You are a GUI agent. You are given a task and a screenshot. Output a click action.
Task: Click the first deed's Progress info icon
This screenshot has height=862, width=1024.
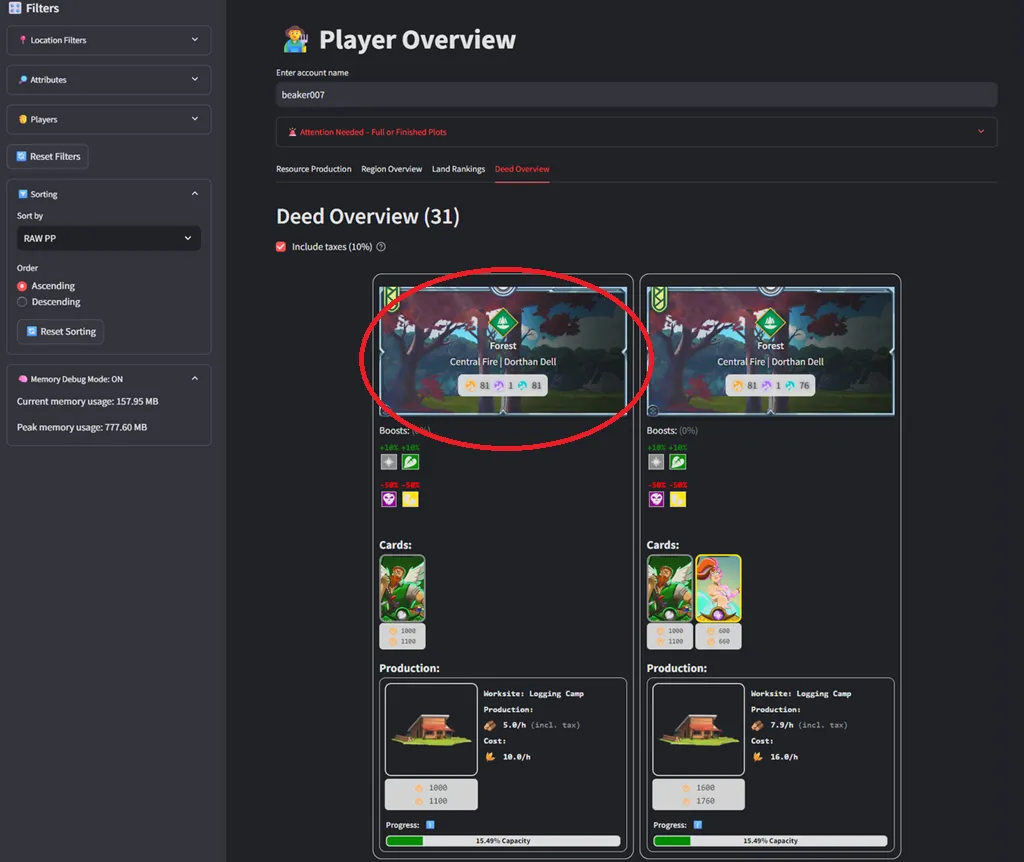430,825
